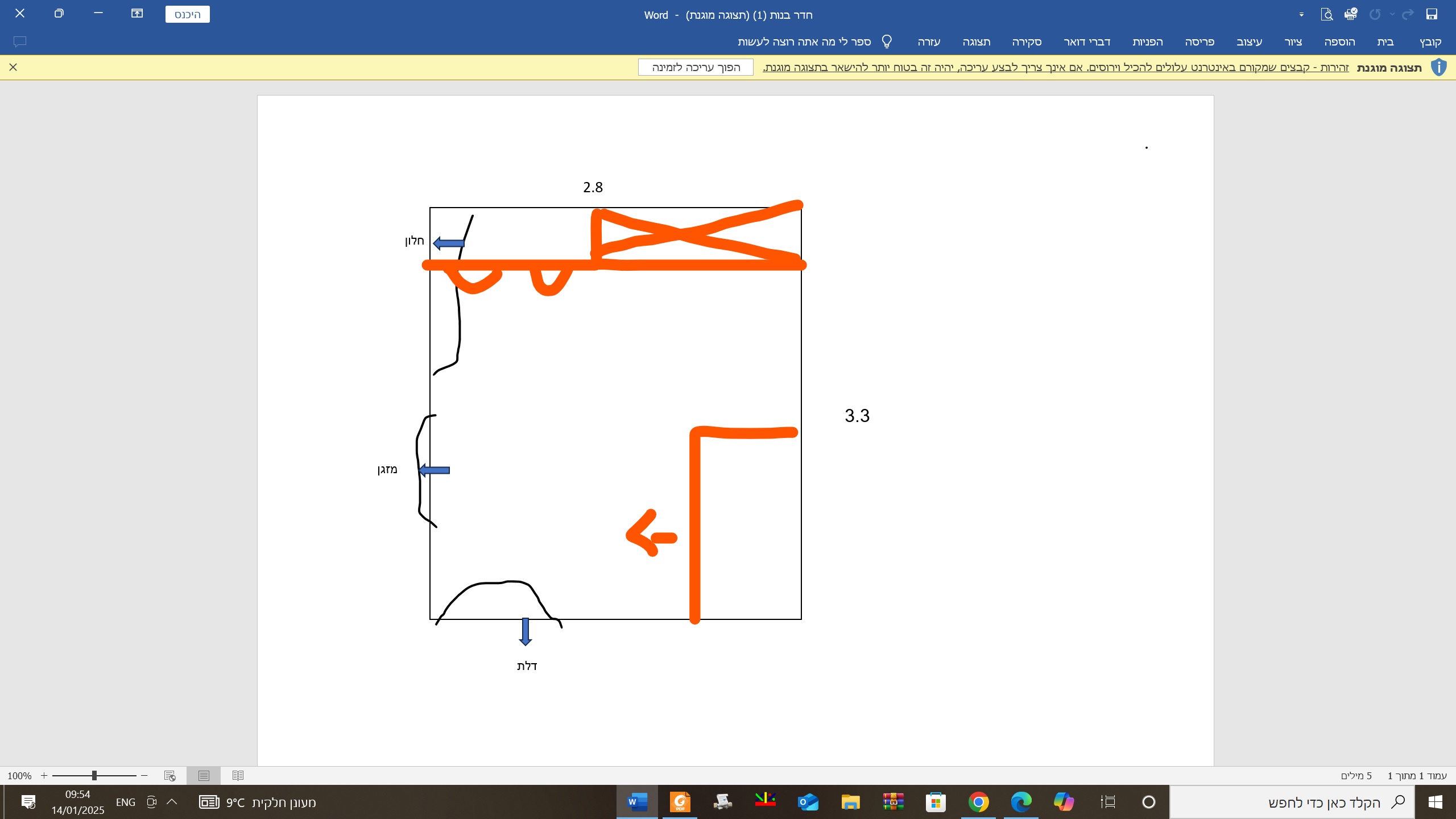Open the קובץ (File) tab
The width and height of the screenshot is (1456, 819).
point(1430,42)
